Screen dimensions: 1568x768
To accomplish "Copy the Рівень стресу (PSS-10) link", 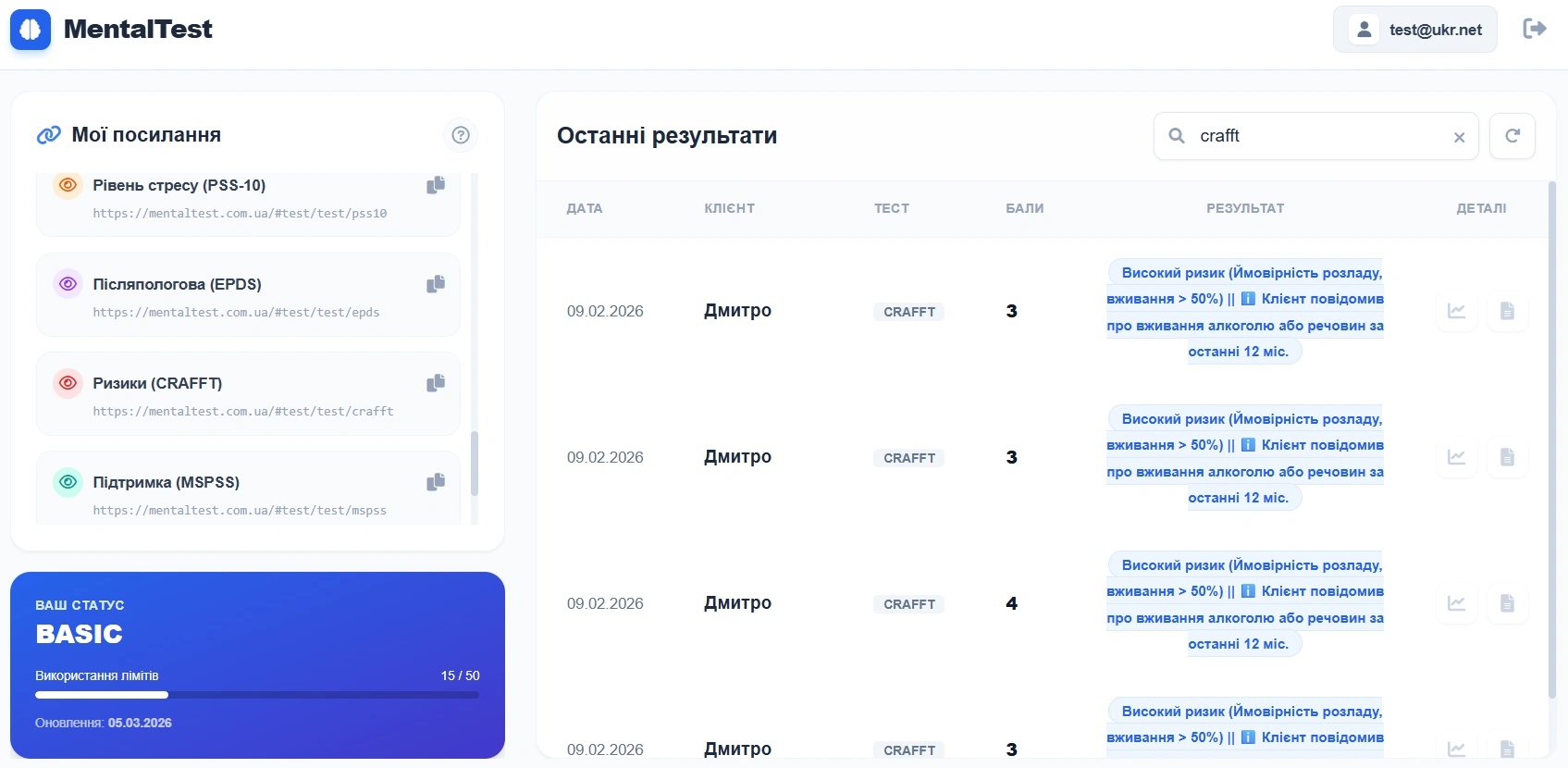I will (x=436, y=185).
